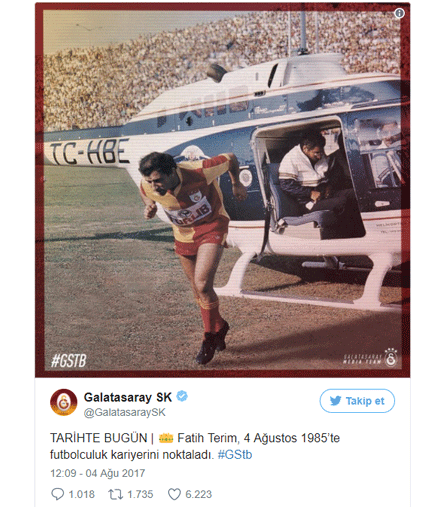Click the #GSTB watermark on photo
The image size is (446, 507).
(x=69, y=360)
